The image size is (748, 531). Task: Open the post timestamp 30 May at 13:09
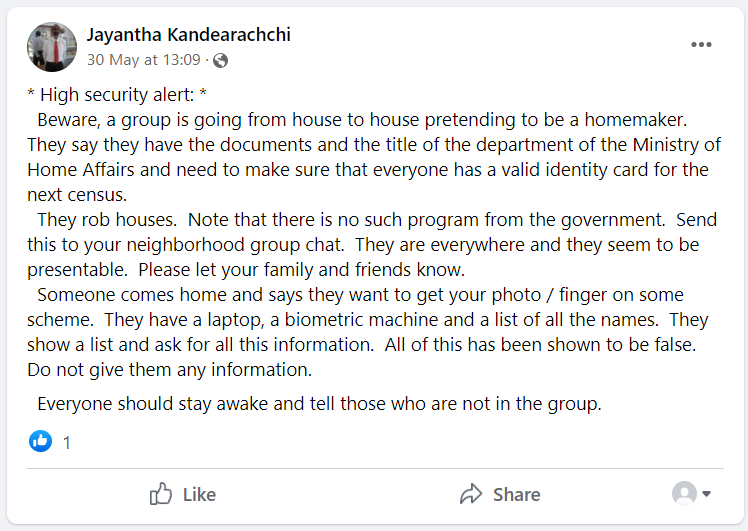(144, 60)
